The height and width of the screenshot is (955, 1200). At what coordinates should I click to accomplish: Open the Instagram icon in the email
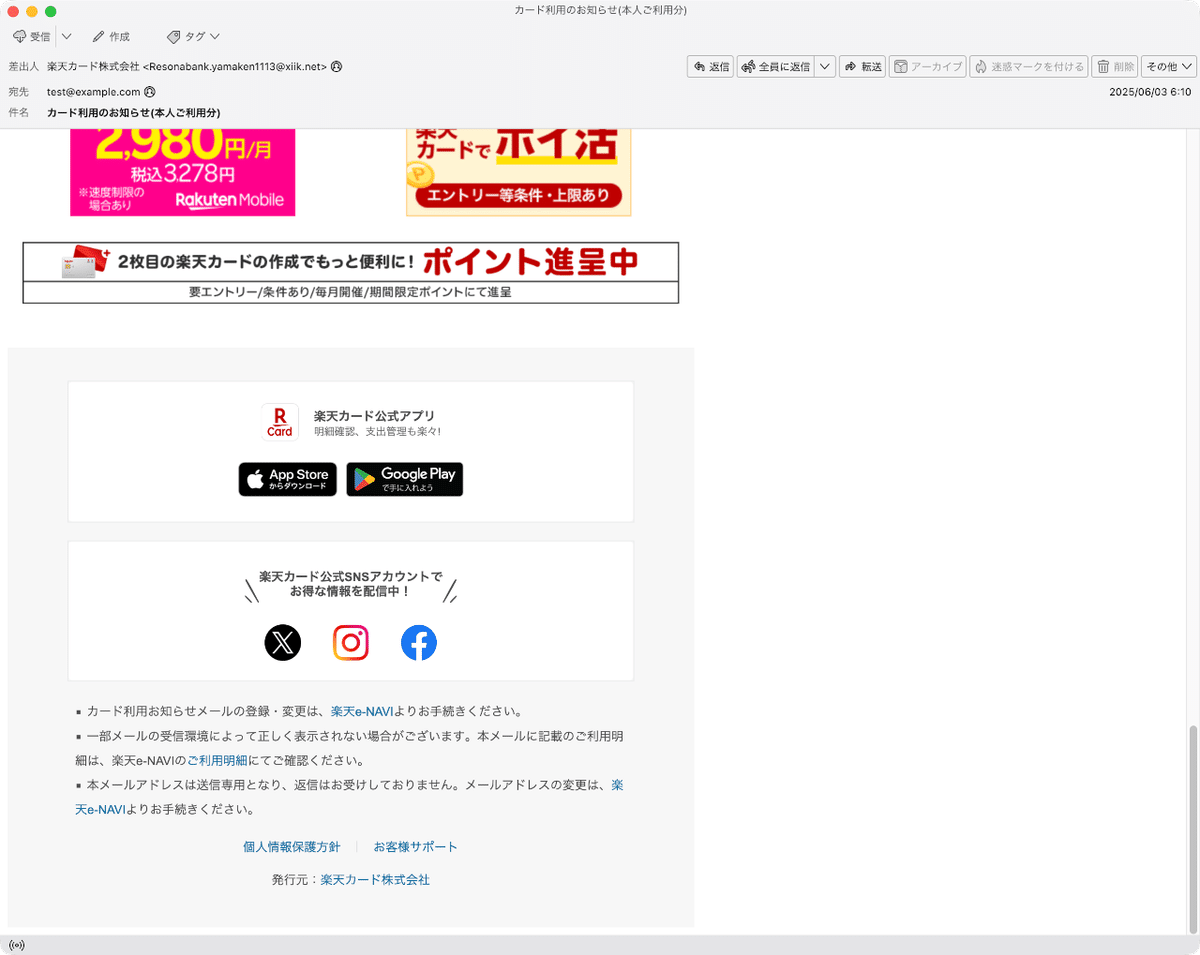(350, 643)
